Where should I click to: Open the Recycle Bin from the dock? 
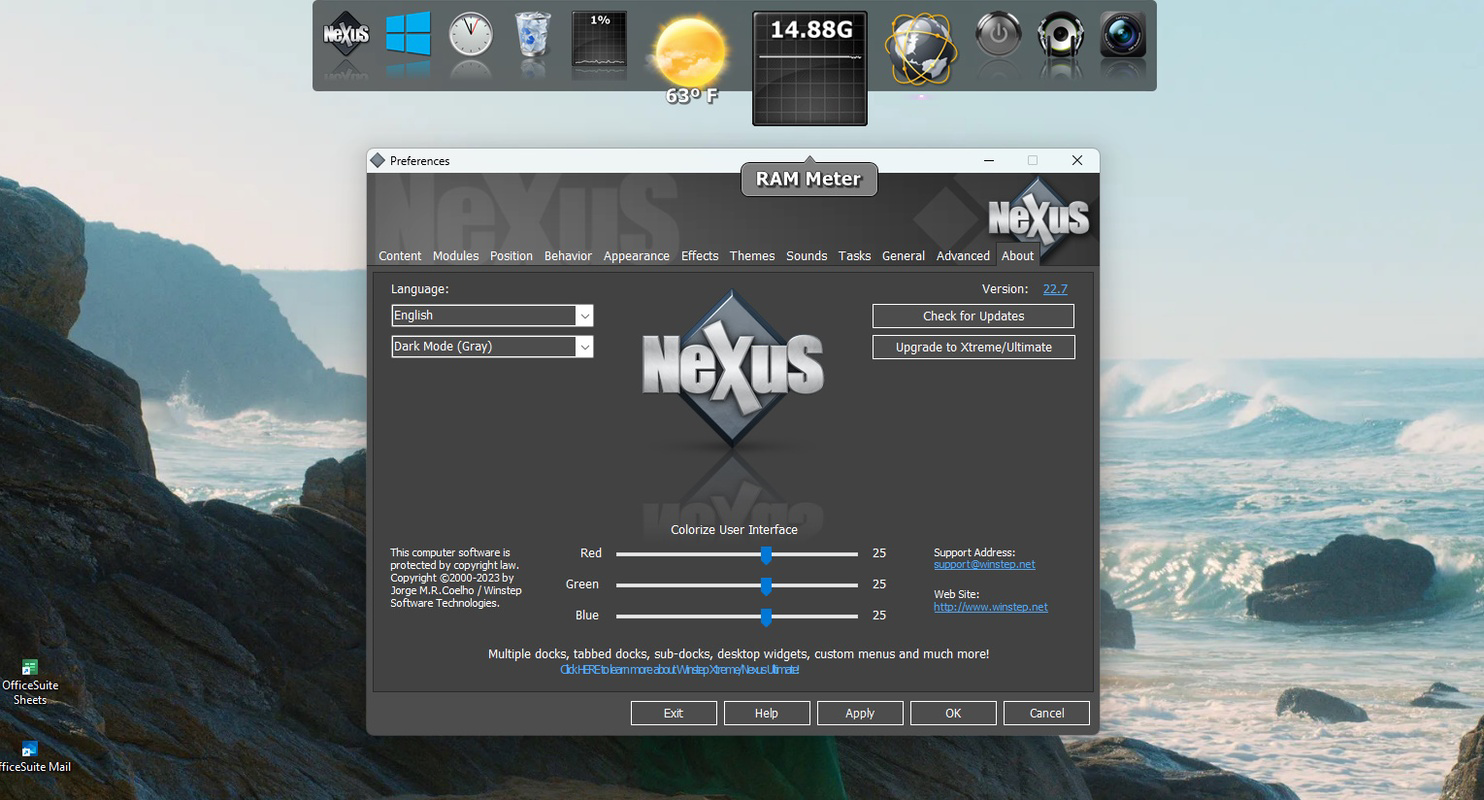pos(532,35)
